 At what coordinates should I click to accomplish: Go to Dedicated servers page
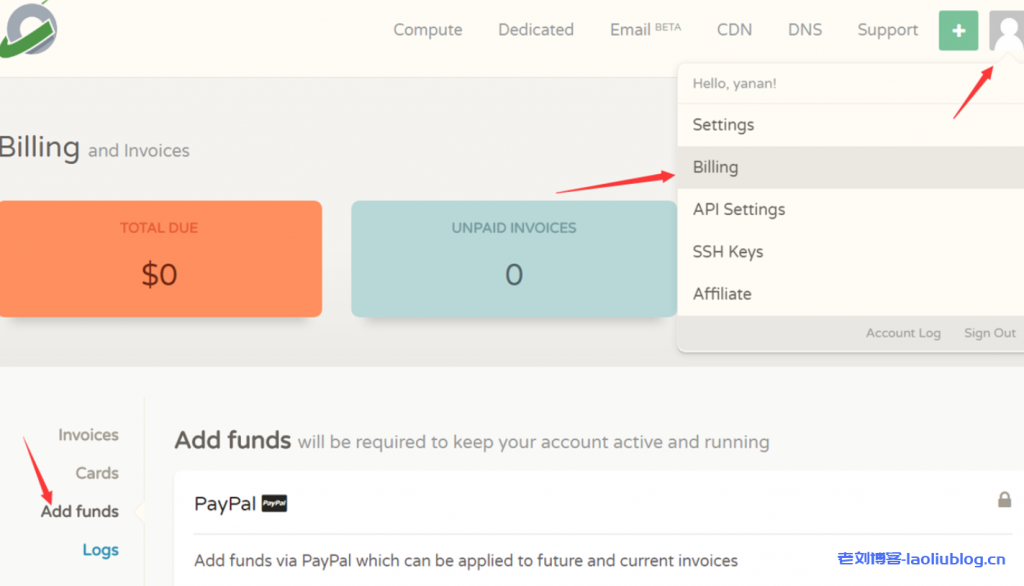pyautogui.click(x=536, y=30)
